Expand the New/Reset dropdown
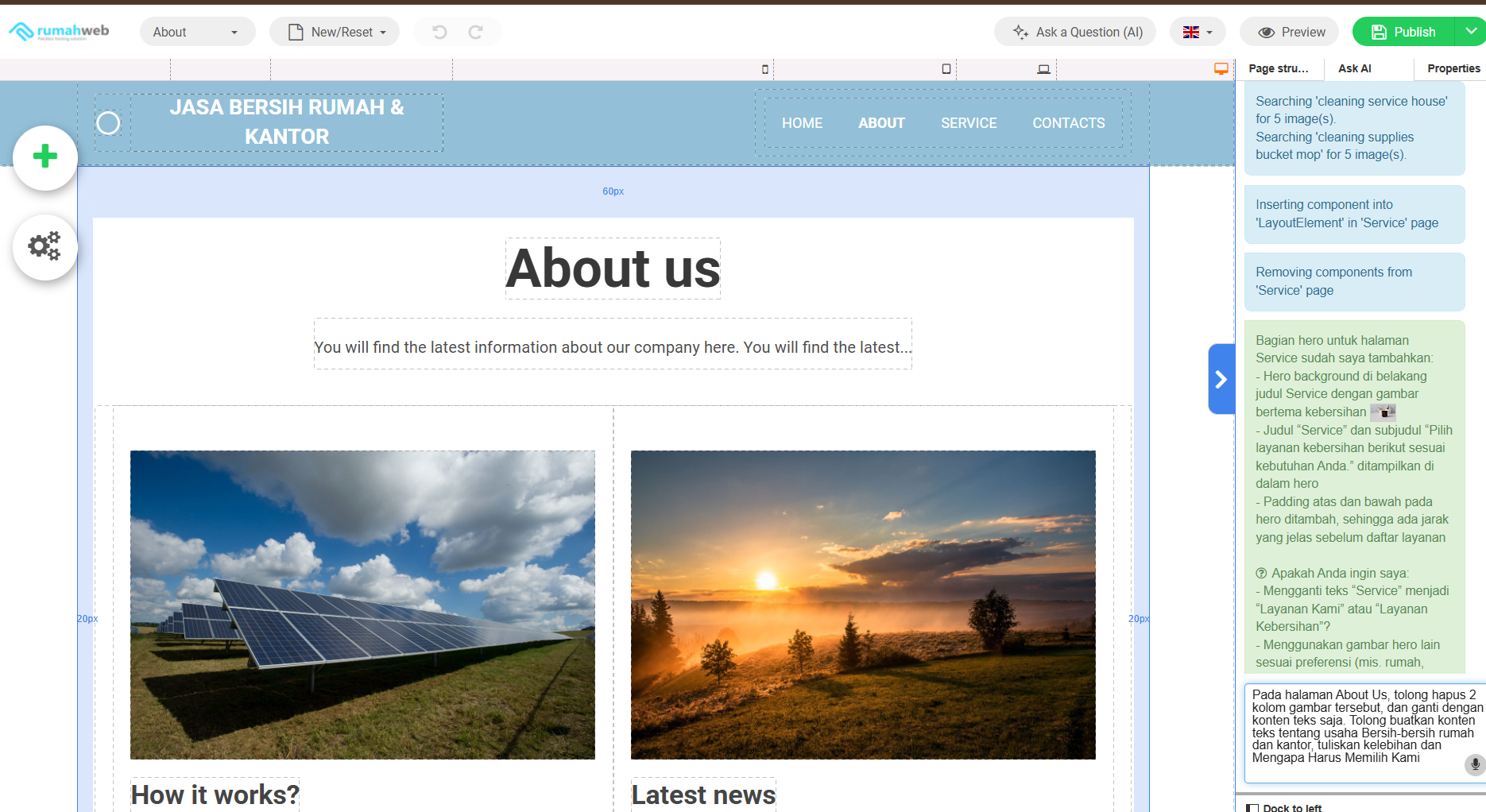 click(x=335, y=32)
